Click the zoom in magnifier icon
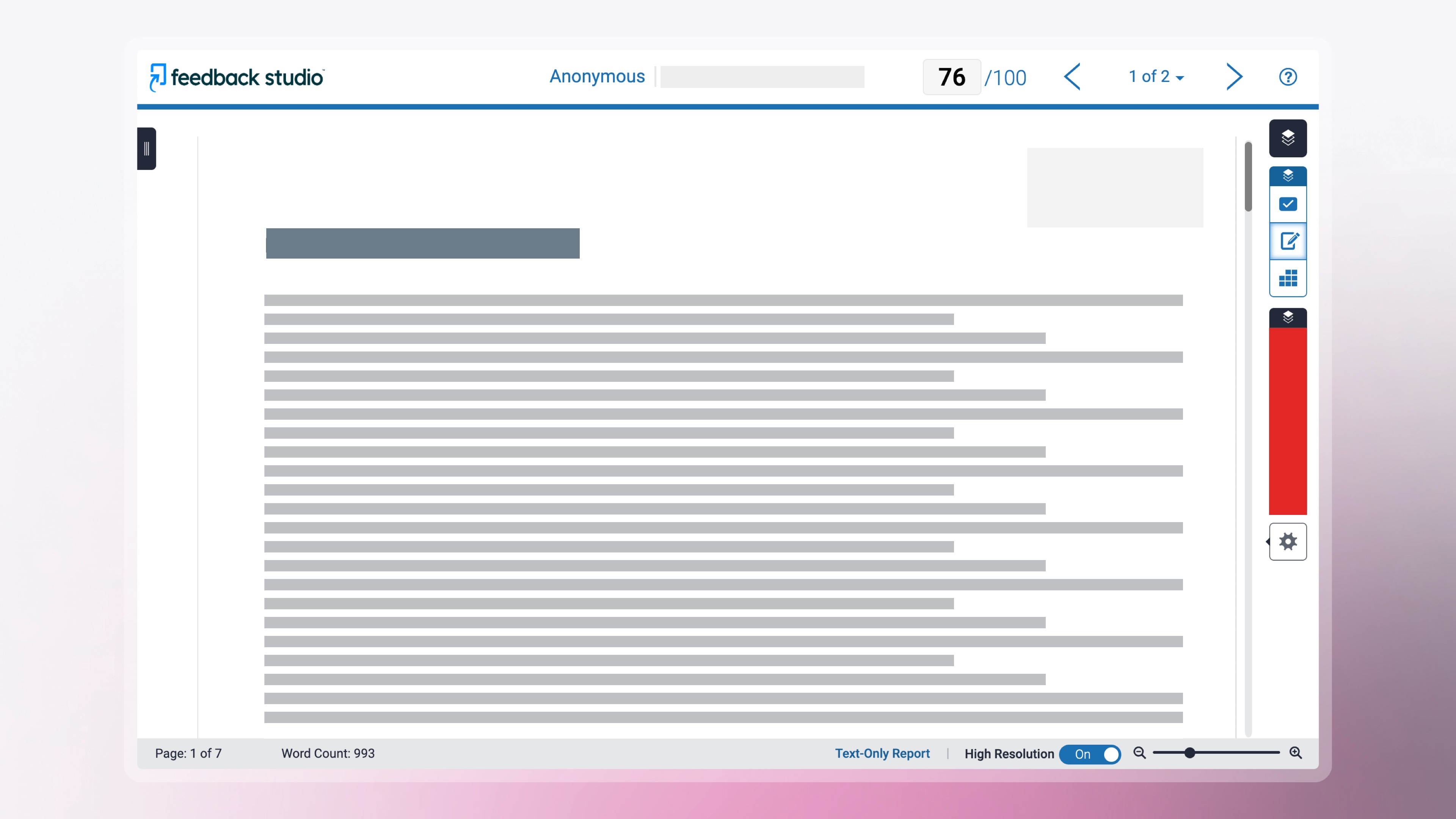 click(x=1296, y=753)
